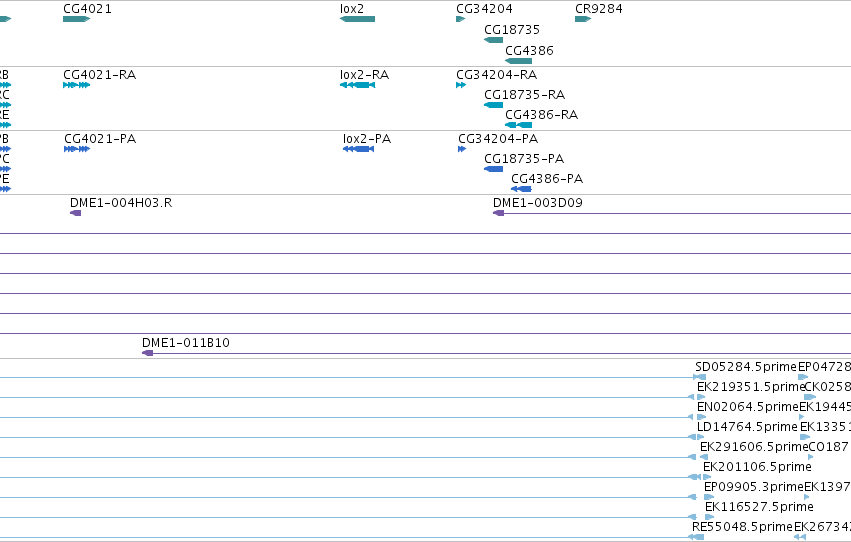Click the DME1-004H03.R label text
Image resolution: width=851 pixels, height=542 pixels.
click(121, 202)
